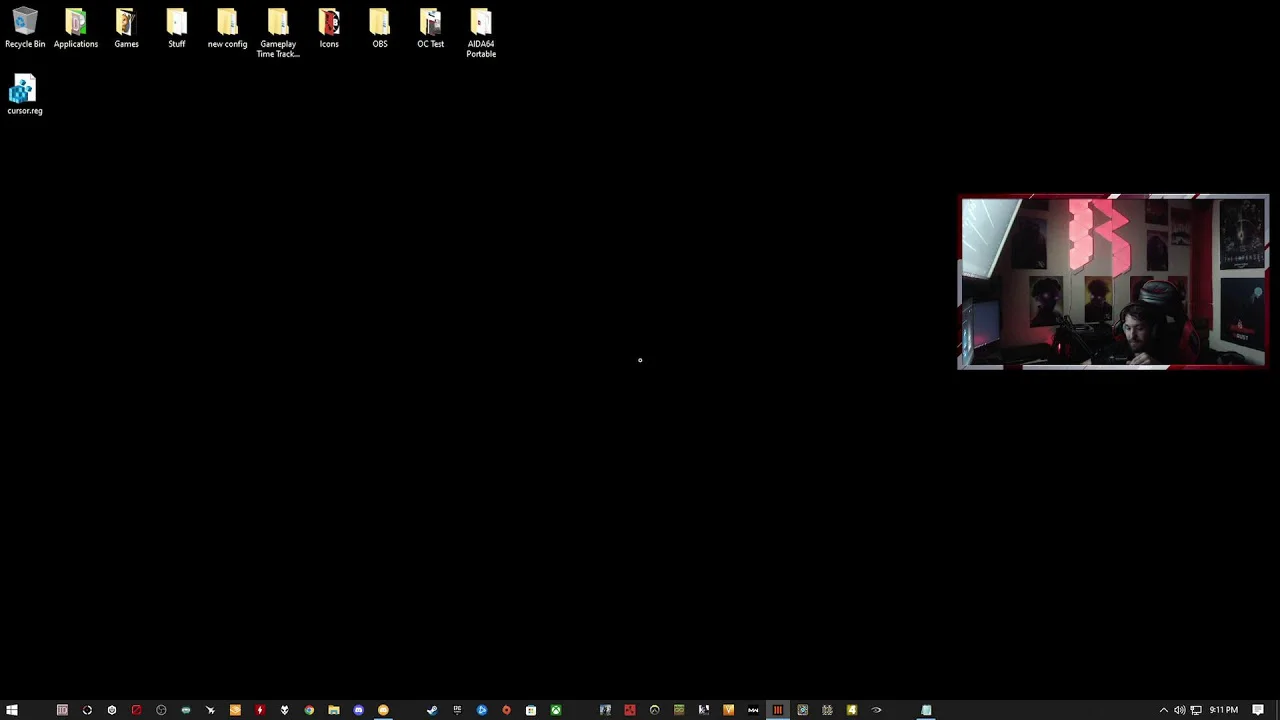Select the Applications folder
Viewport: 1280px width, 720px height.
point(76,28)
